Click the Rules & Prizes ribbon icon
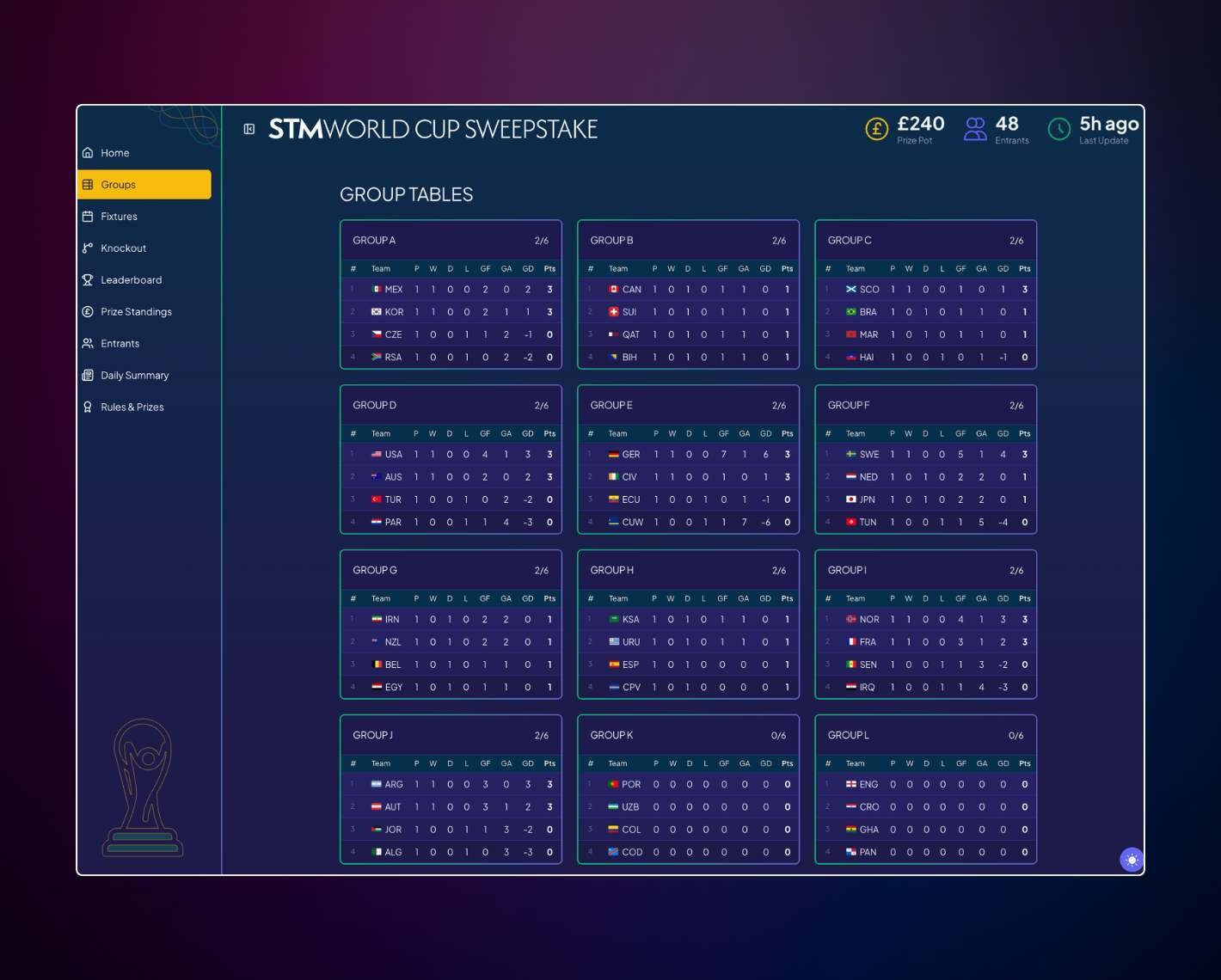 click(x=88, y=407)
